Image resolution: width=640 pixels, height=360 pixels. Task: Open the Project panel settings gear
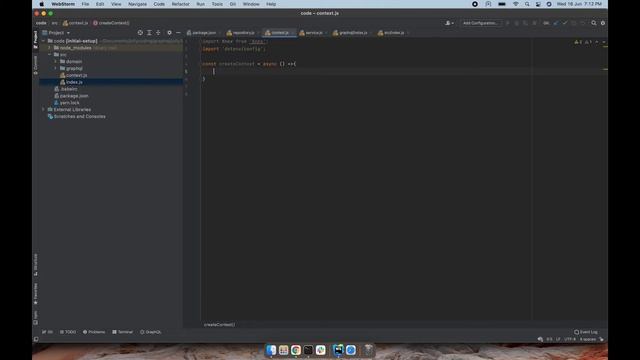tap(169, 33)
